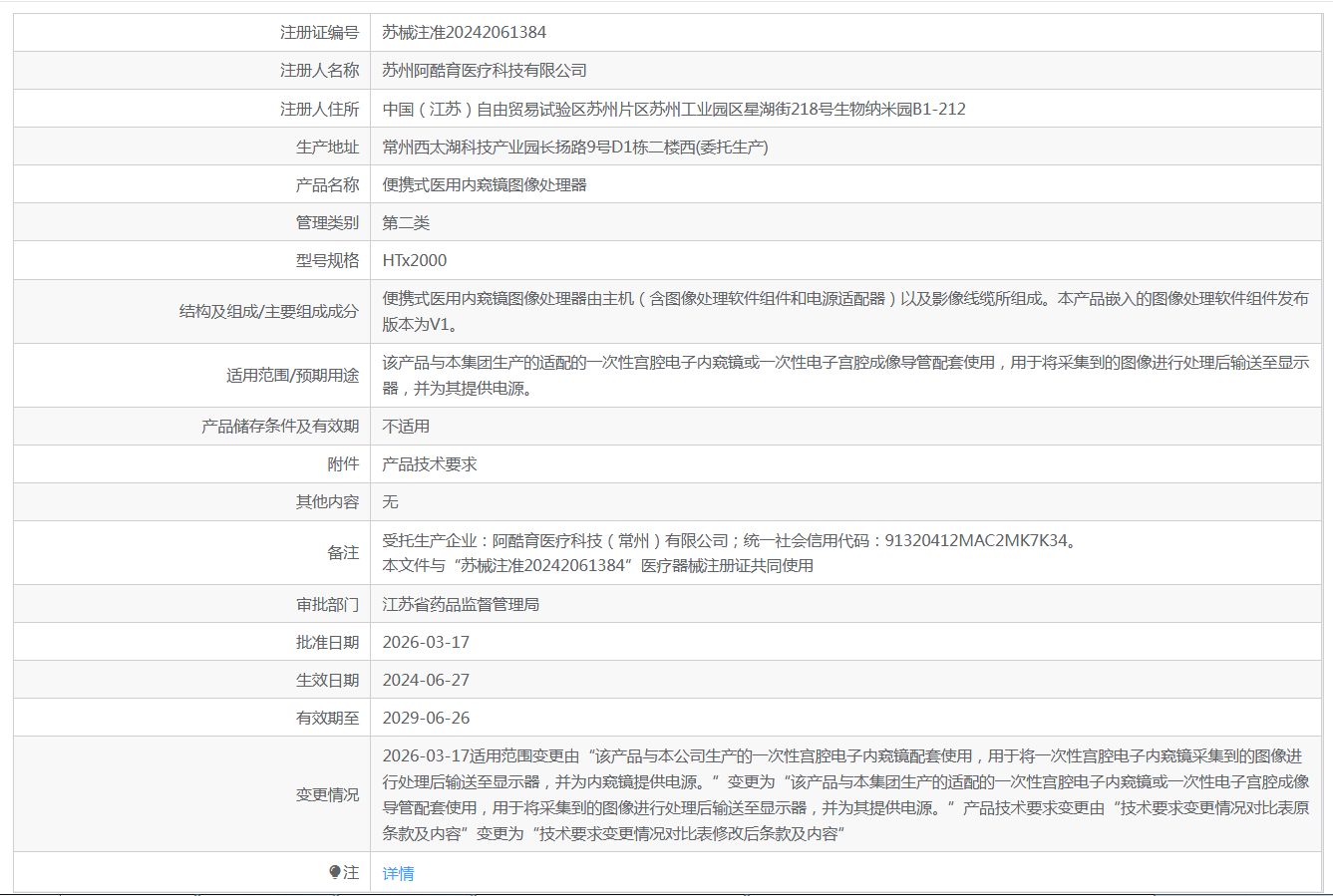1333x896 pixels.
Task: Click the 生效日期 label
Action: click(x=327, y=680)
